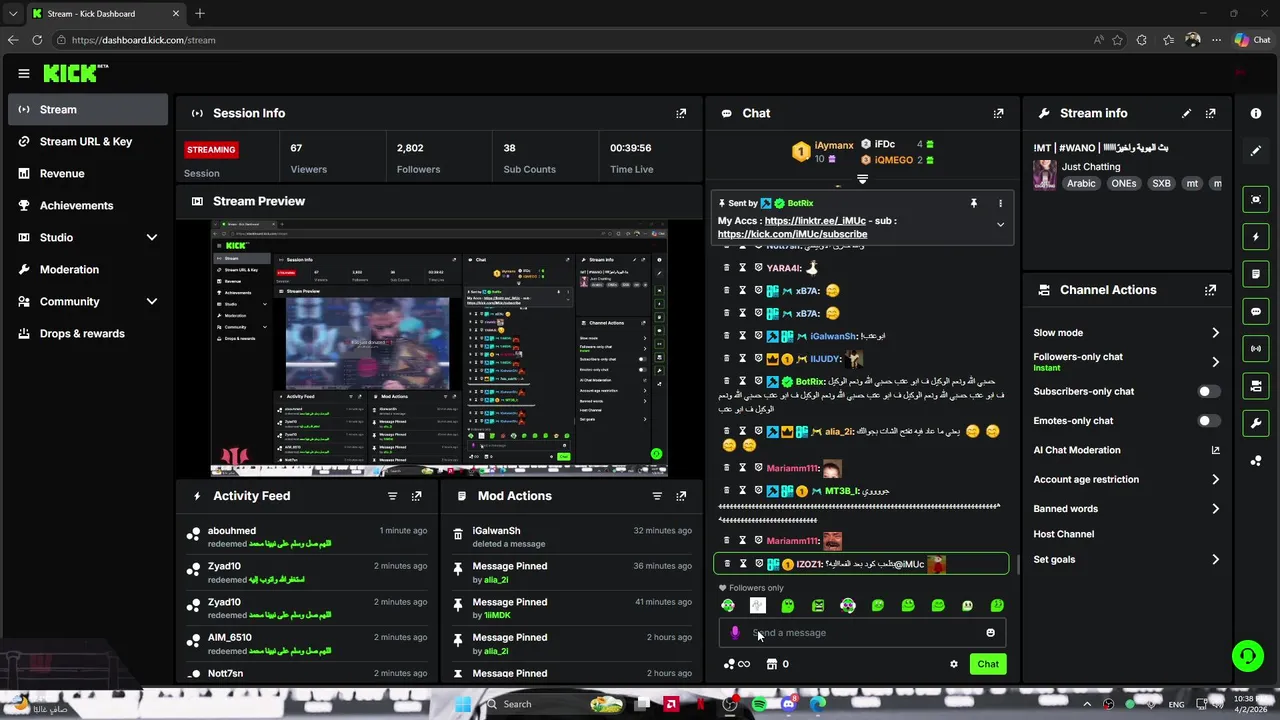This screenshot has width=1280, height=720.
Task: Insert the angry green emote
Action: pos(818,606)
